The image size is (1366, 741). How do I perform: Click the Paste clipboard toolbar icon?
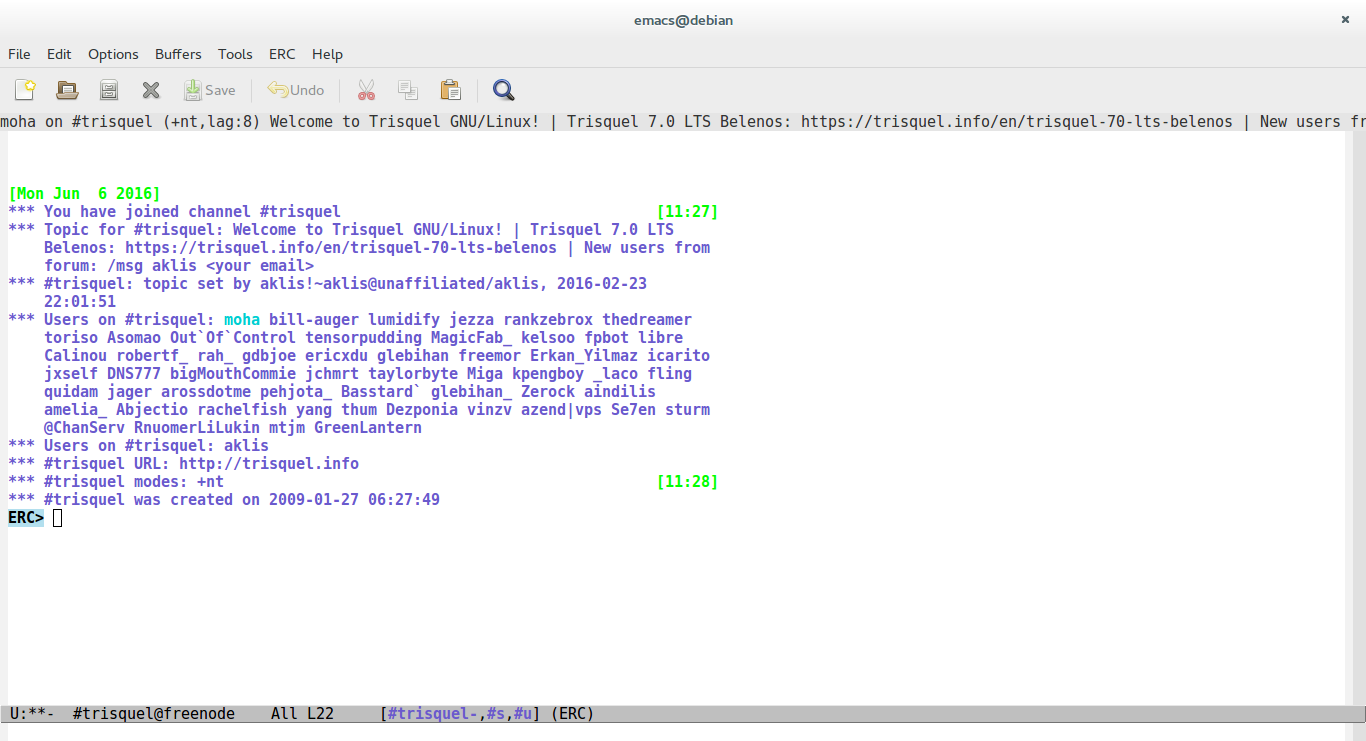pyautogui.click(x=450, y=90)
